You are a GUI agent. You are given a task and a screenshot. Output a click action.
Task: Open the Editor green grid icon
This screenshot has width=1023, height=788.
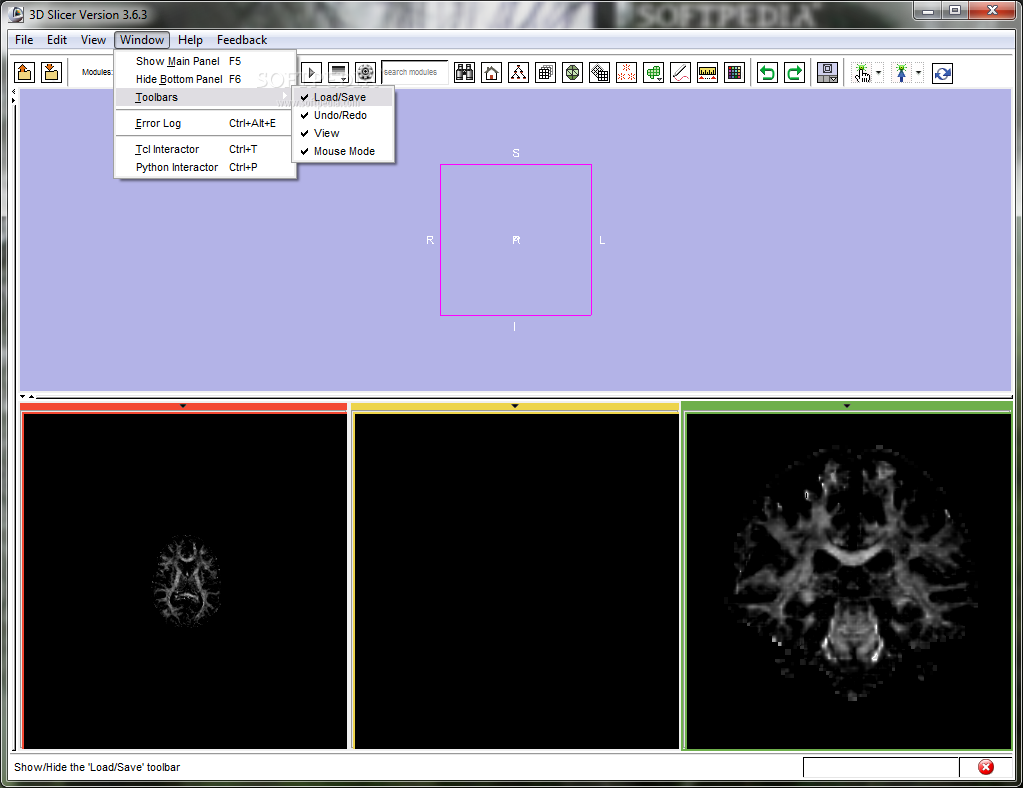pos(653,72)
